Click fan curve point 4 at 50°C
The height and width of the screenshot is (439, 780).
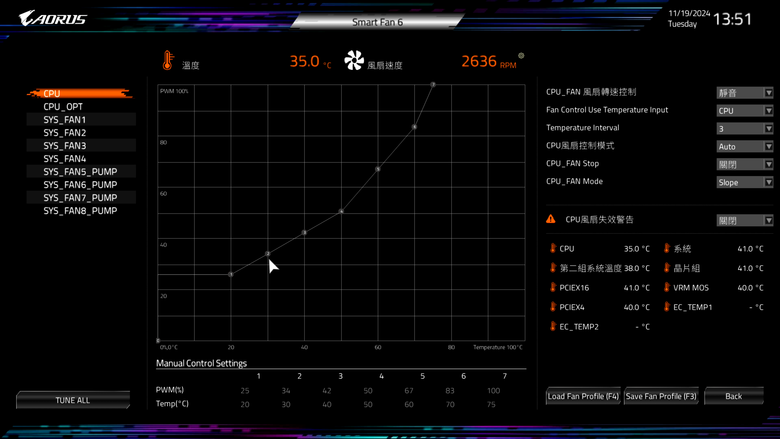pos(341,211)
